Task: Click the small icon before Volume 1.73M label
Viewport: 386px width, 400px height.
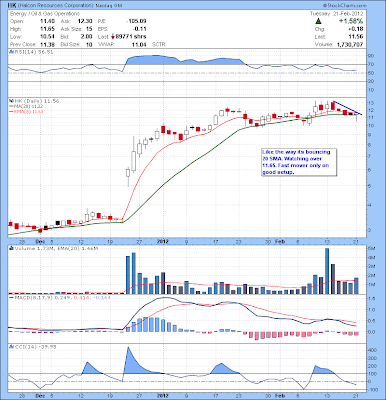Action: pyautogui.click(x=11, y=248)
